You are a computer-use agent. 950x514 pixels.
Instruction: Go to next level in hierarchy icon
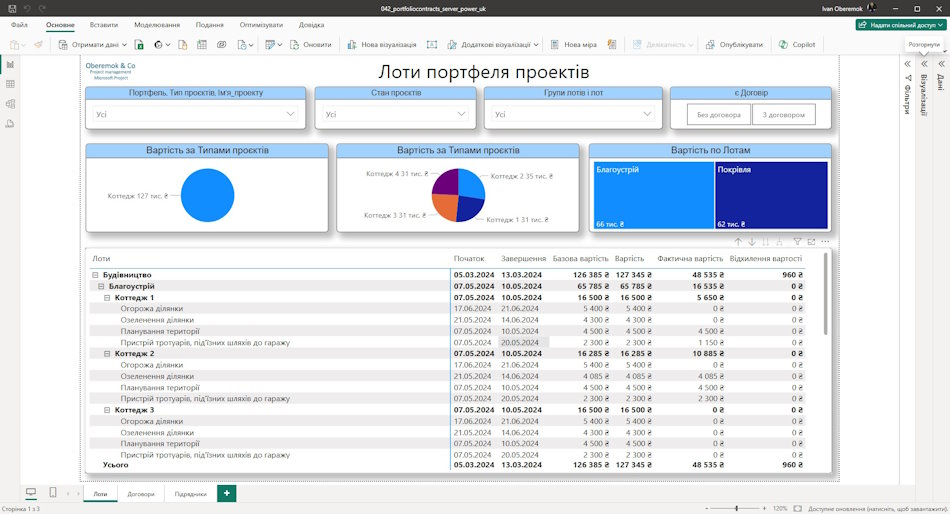(766, 242)
